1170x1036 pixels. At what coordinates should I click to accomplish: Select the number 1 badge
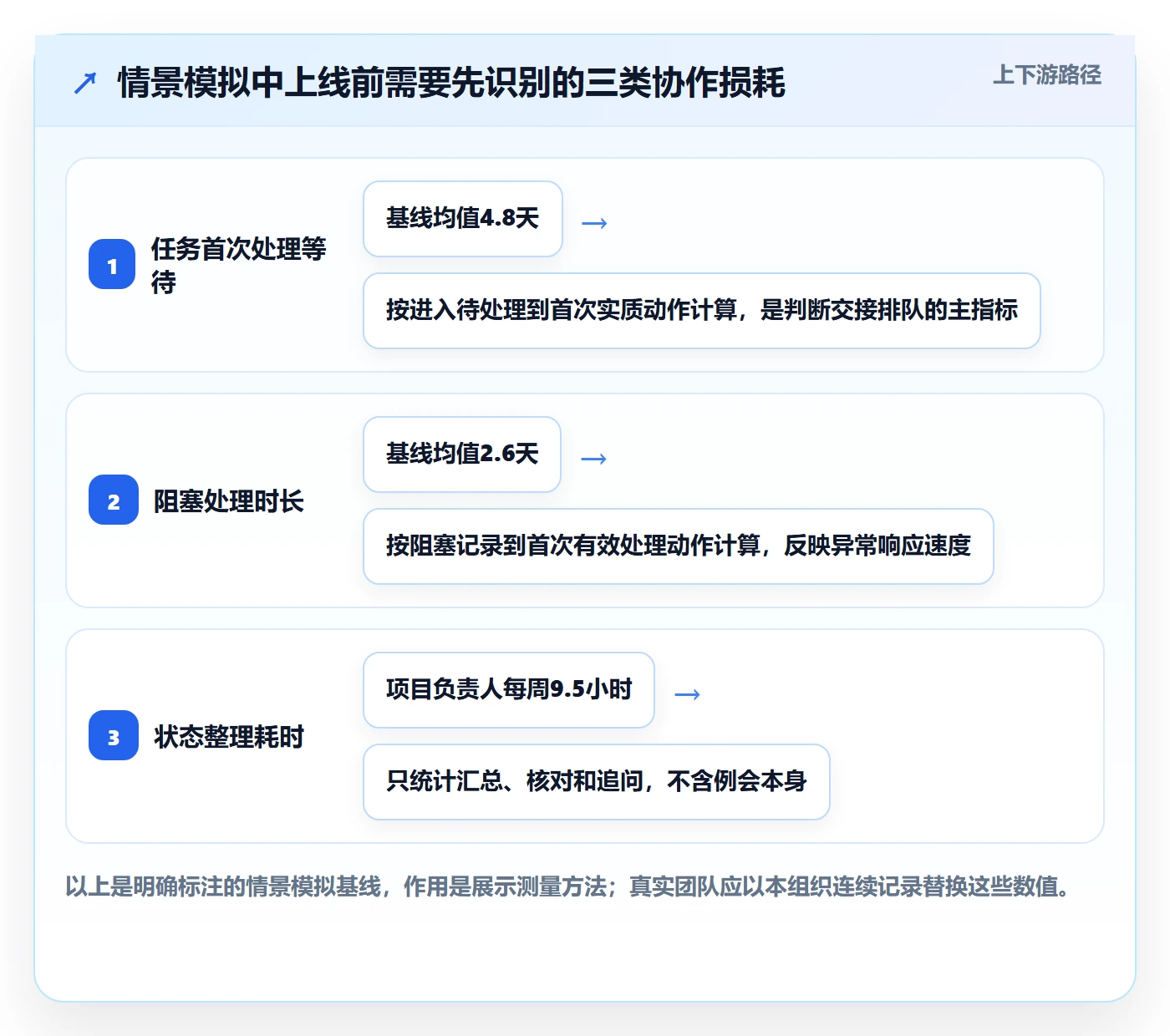[112, 264]
